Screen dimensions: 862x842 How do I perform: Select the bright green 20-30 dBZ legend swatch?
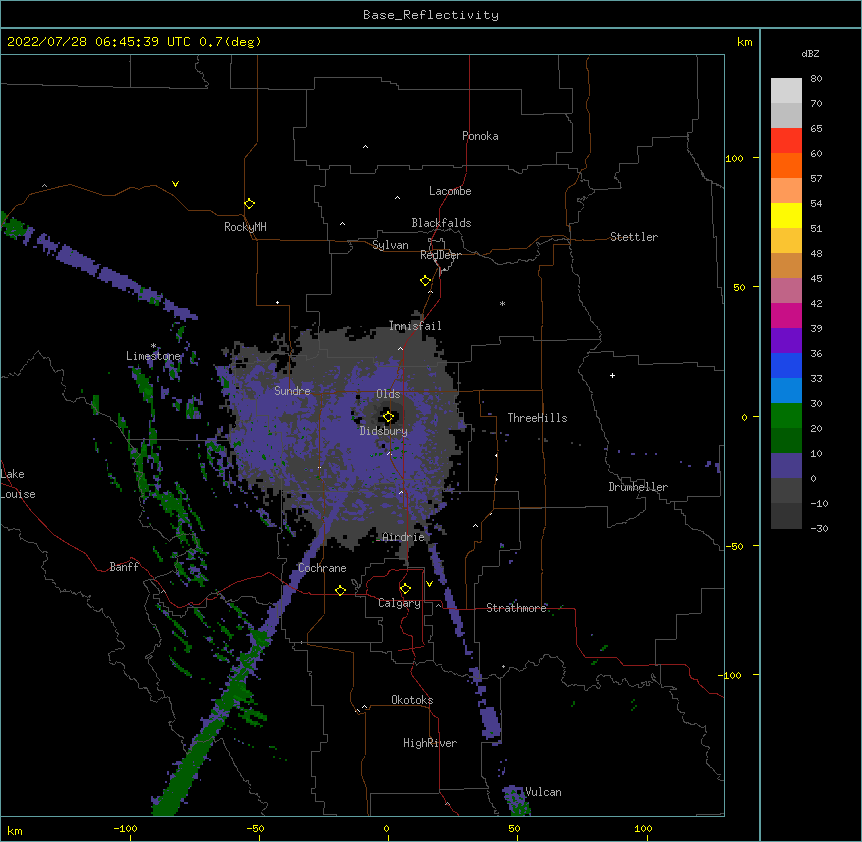(786, 416)
